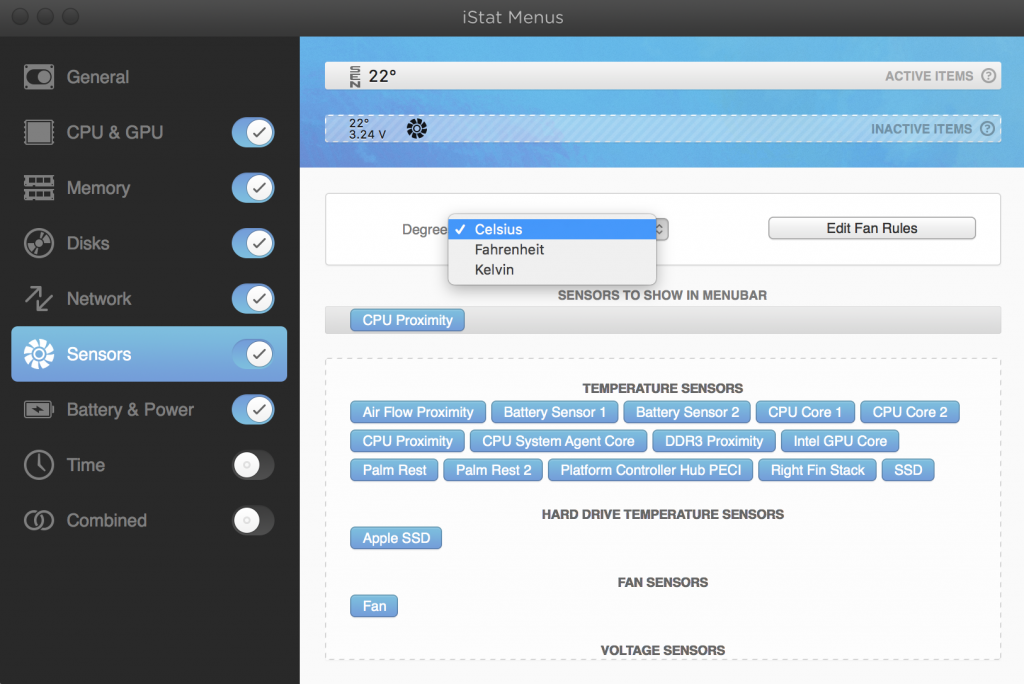Disable the Sensors toggle
1024x684 pixels.
[x=252, y=354]
